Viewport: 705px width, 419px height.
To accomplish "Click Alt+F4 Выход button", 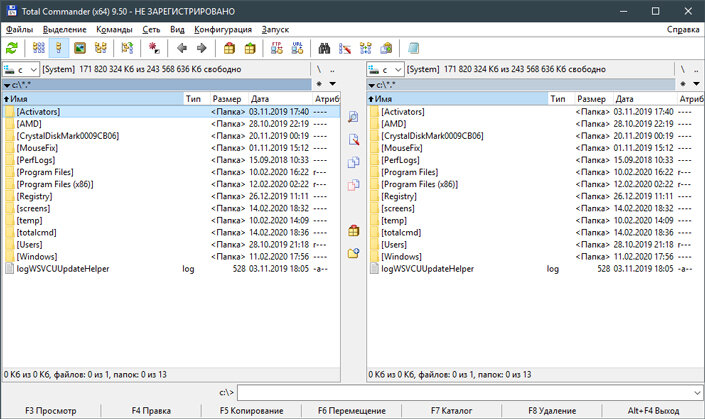I will 653,410.
